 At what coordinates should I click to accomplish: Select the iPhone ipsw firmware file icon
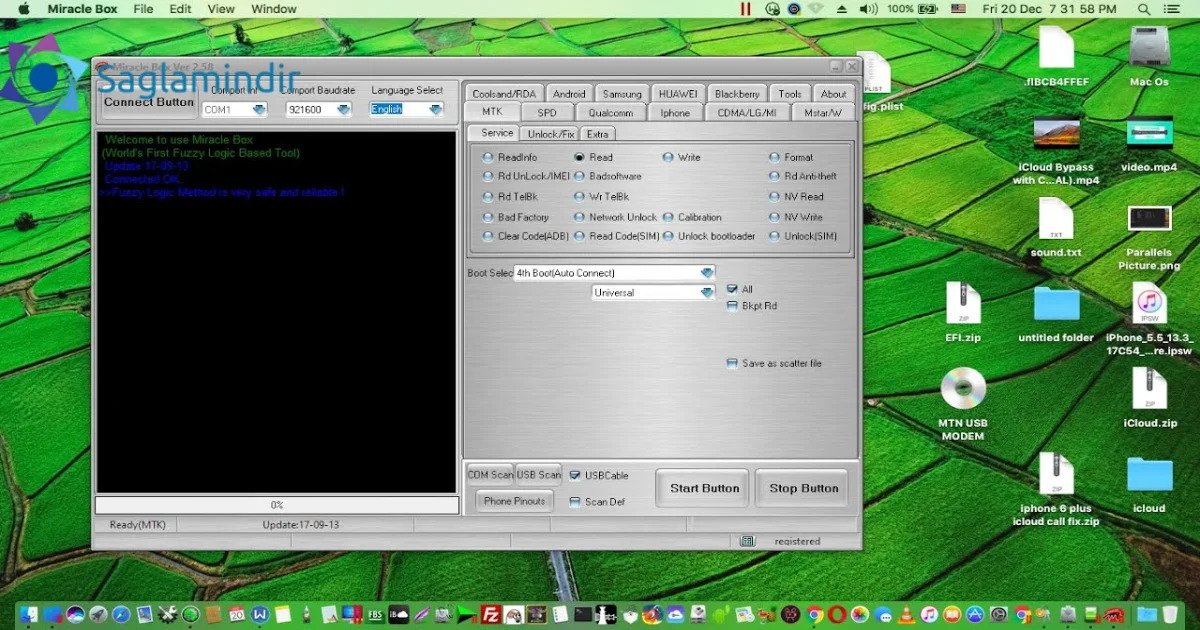(x=1149, y=304)
